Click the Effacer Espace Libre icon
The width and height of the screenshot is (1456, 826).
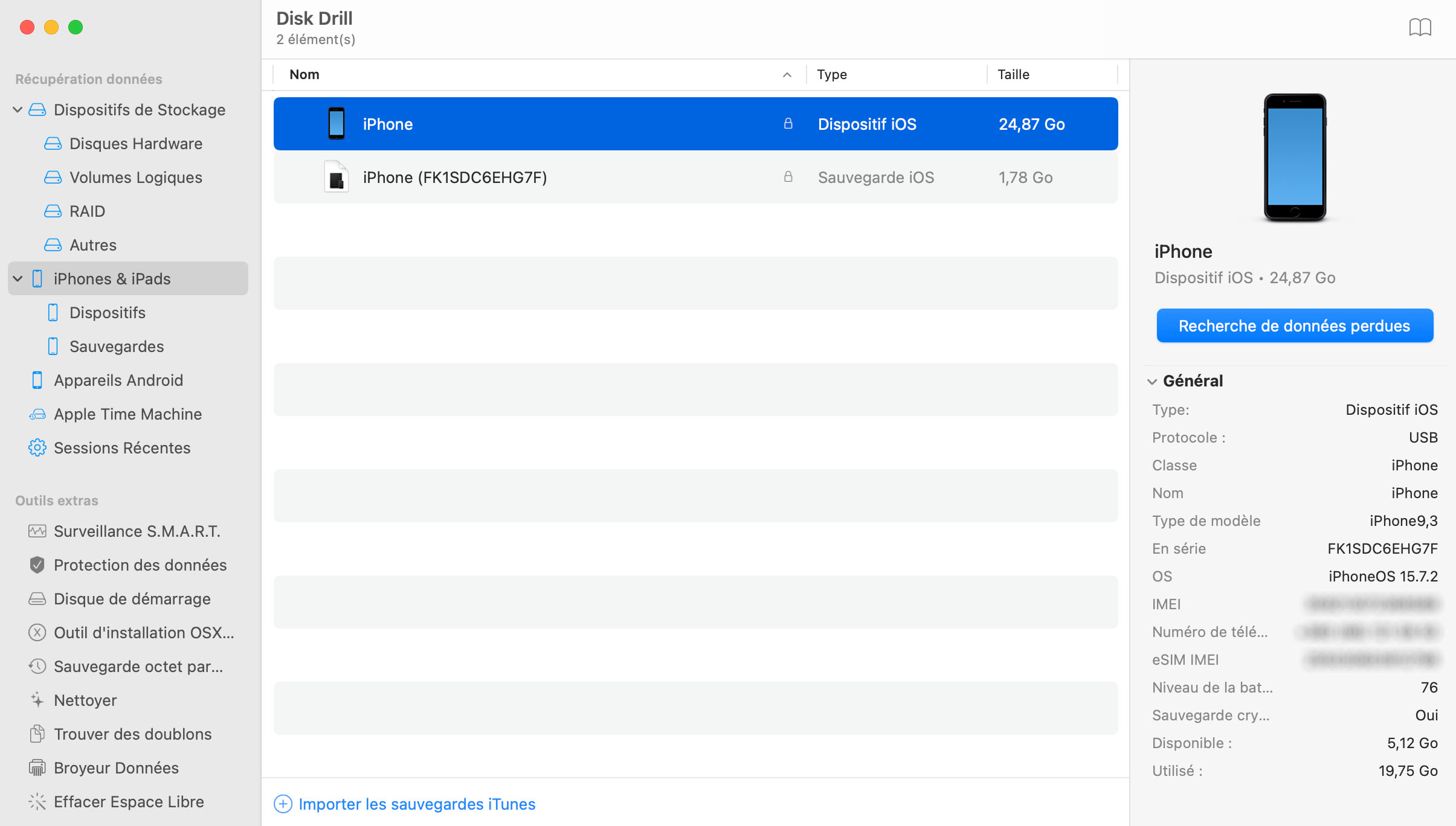tap(37, 801)
